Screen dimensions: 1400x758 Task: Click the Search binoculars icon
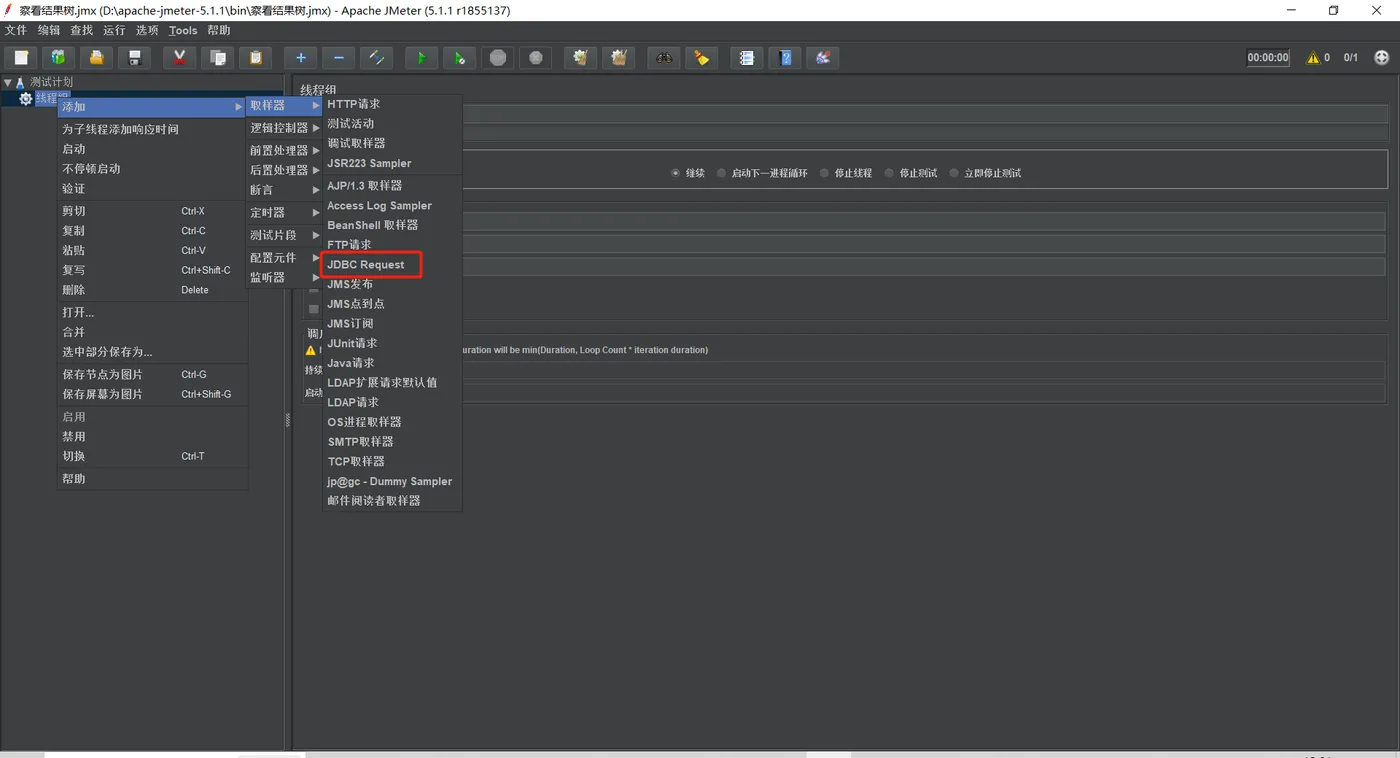pos(663,58)
